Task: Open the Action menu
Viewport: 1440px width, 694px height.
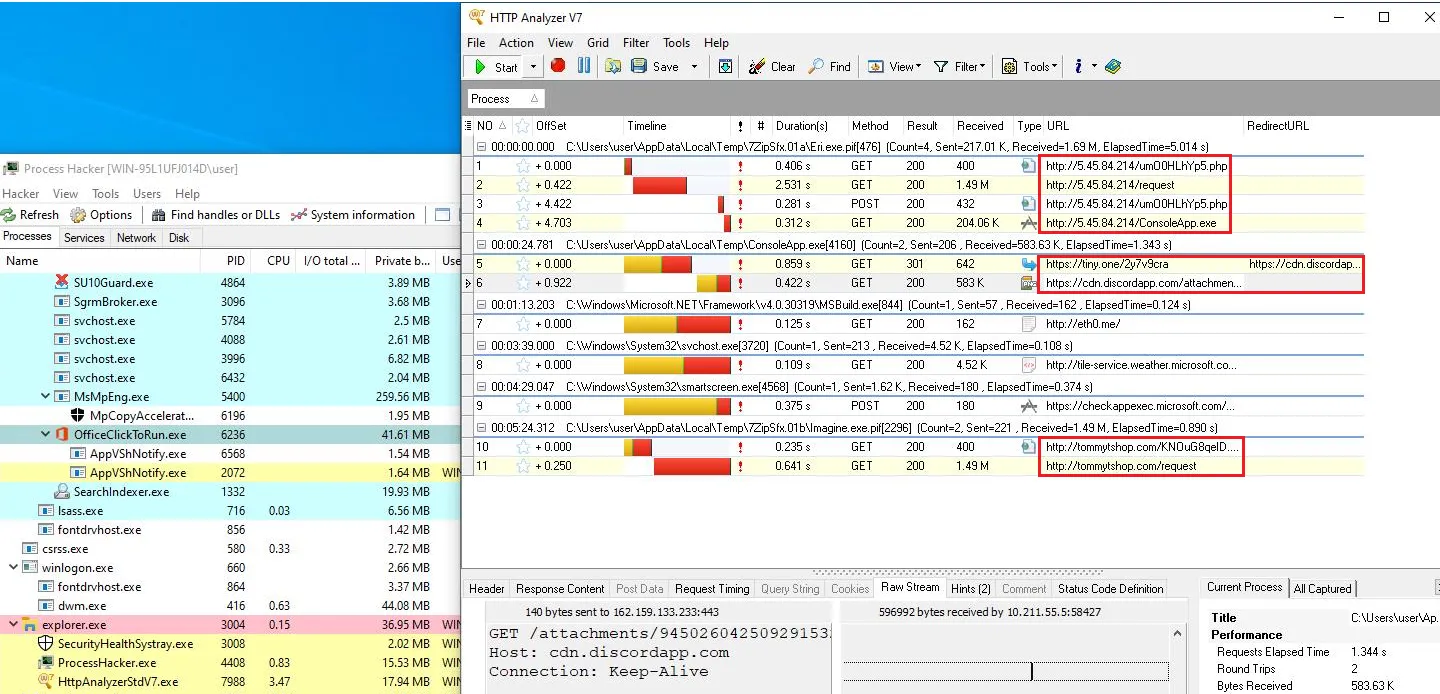Action: (x=516, y=43)
